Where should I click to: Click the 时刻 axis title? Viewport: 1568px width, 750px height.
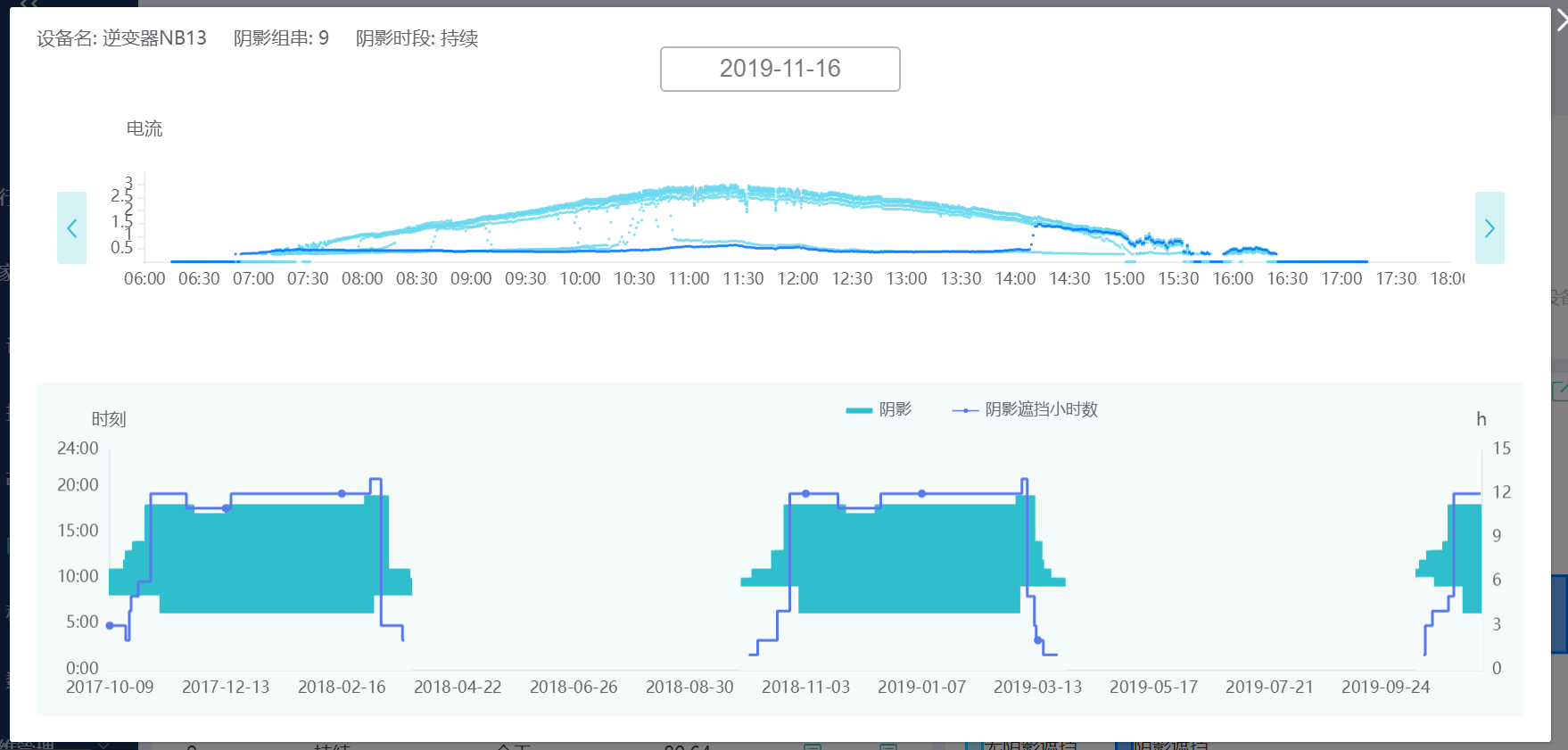tap(109, 419)
